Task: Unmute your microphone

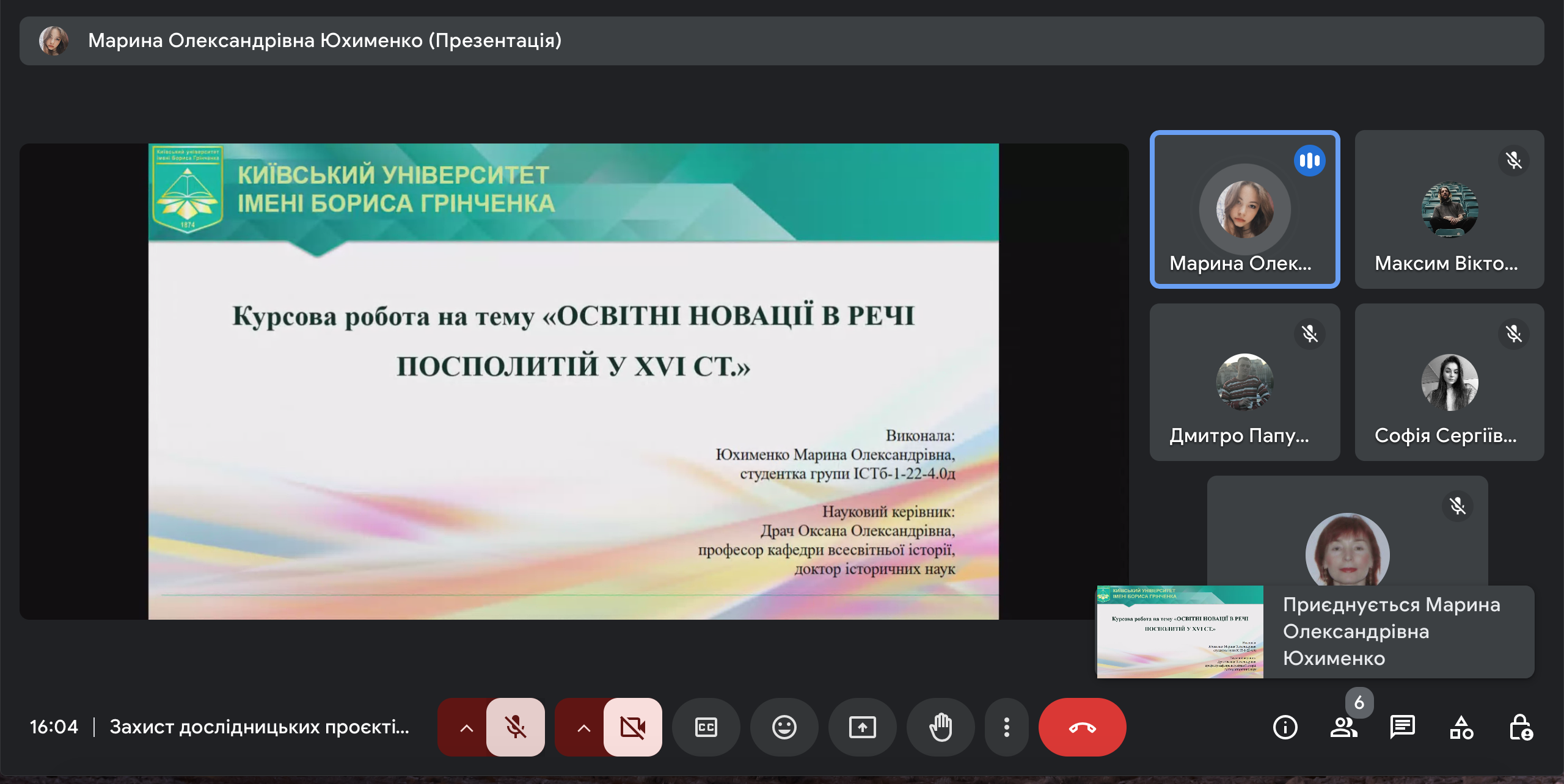Action: [515, 727]
